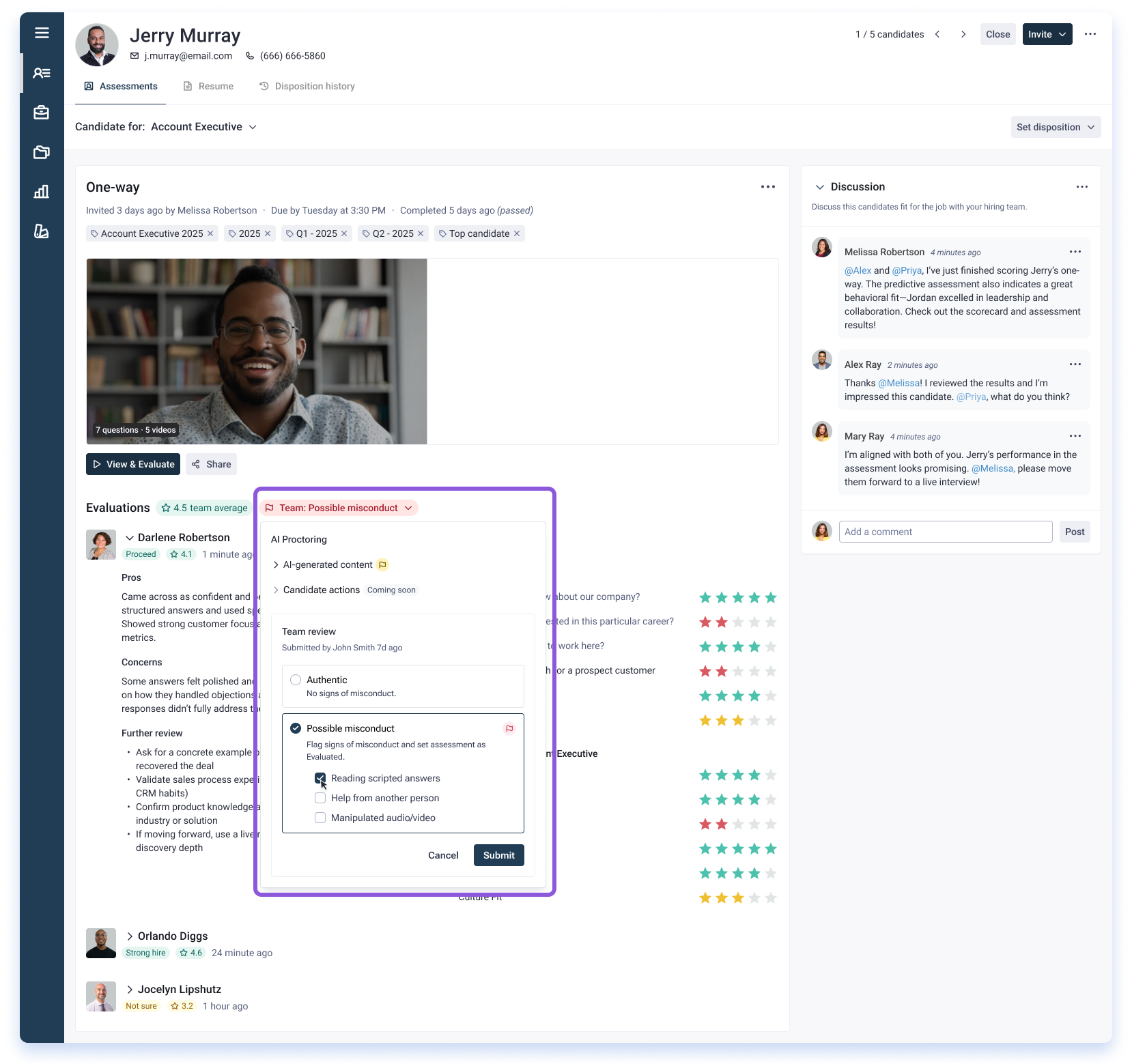Select the Authentic radio option
The height and width of the screenshot is (1064, 1132).
[x=296, y=680]
